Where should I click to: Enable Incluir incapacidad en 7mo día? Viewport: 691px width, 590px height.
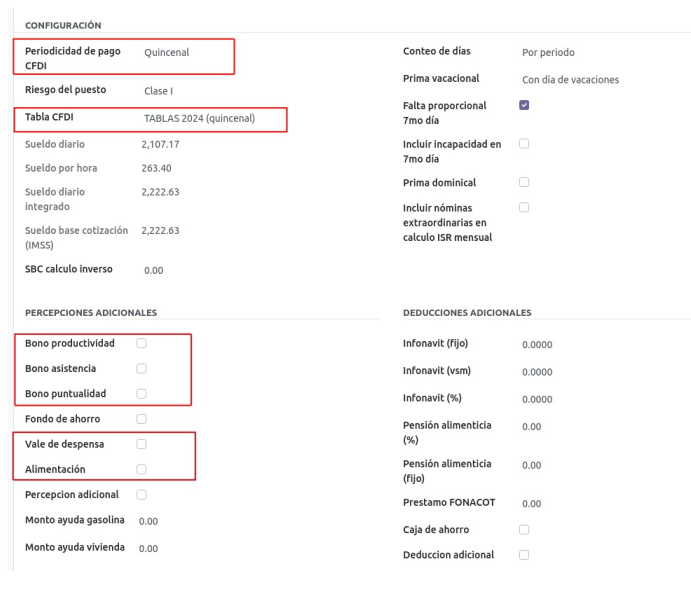pyautogui.click(x=525, y=144)
